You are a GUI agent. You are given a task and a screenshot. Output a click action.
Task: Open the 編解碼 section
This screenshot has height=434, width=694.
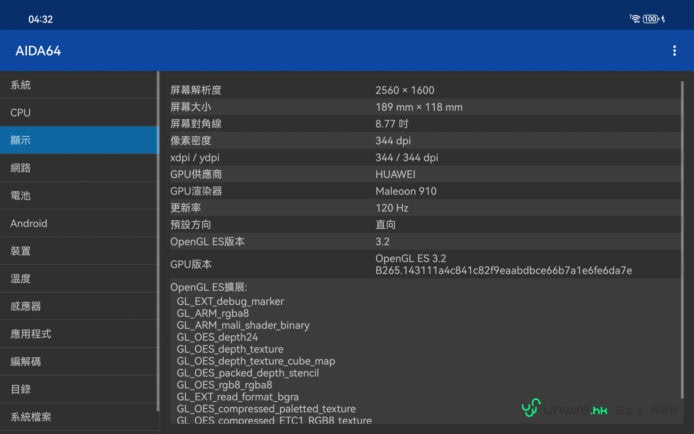[x=79, y=361]
